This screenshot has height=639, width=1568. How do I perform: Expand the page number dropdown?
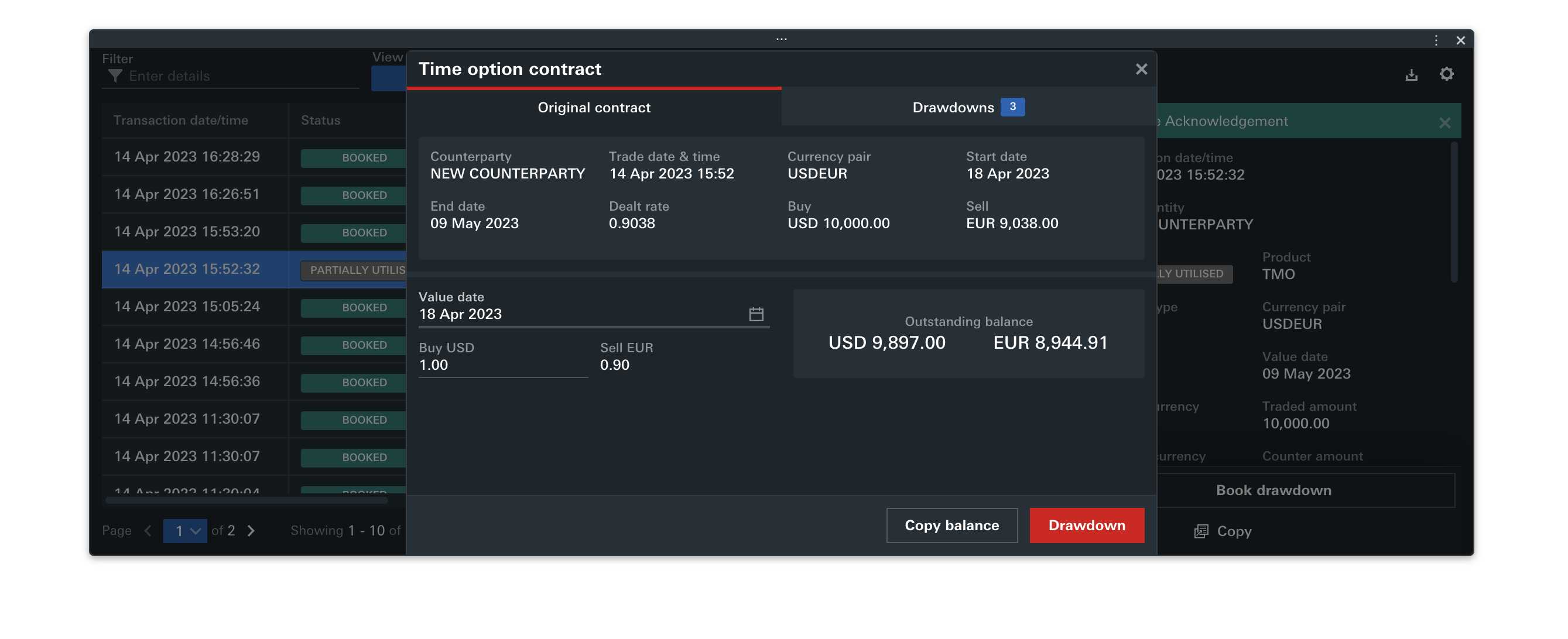click(x=185, y=531)
